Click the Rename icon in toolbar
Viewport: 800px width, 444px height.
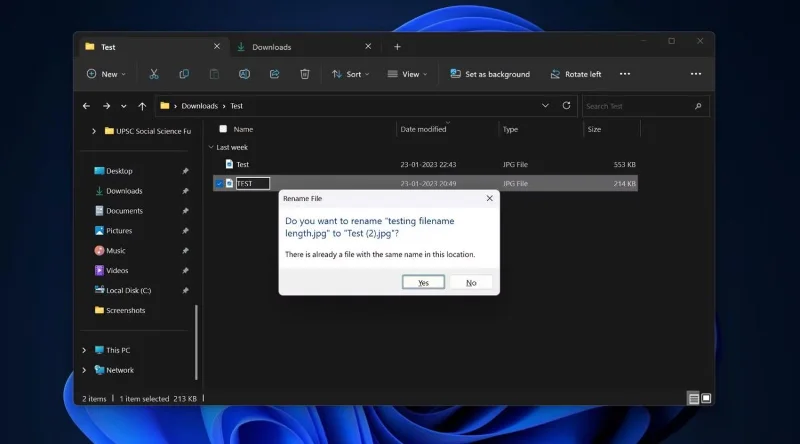(x=244, y=74)
